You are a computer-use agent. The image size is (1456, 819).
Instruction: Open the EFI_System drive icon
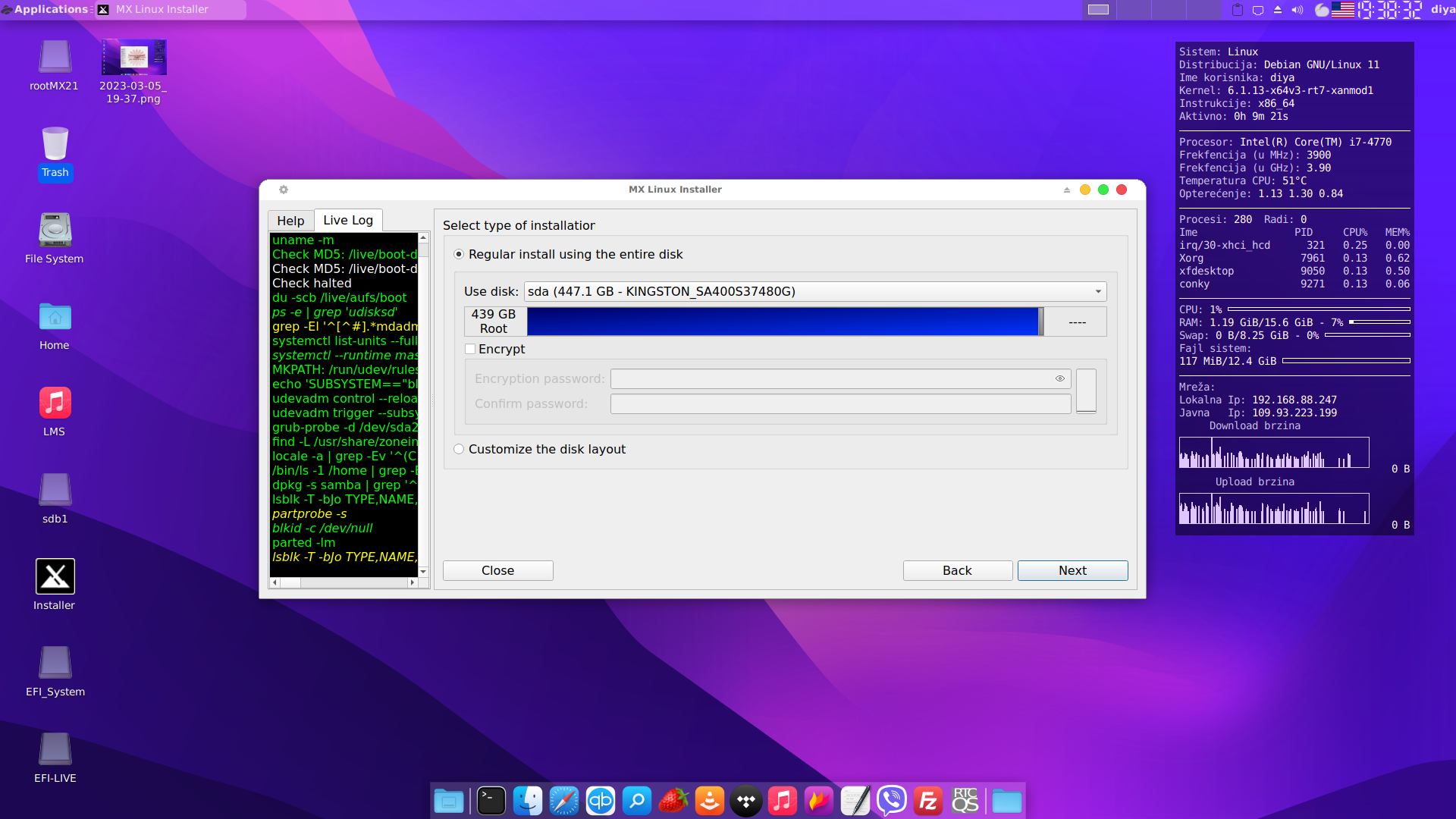(x=55, y=663)
